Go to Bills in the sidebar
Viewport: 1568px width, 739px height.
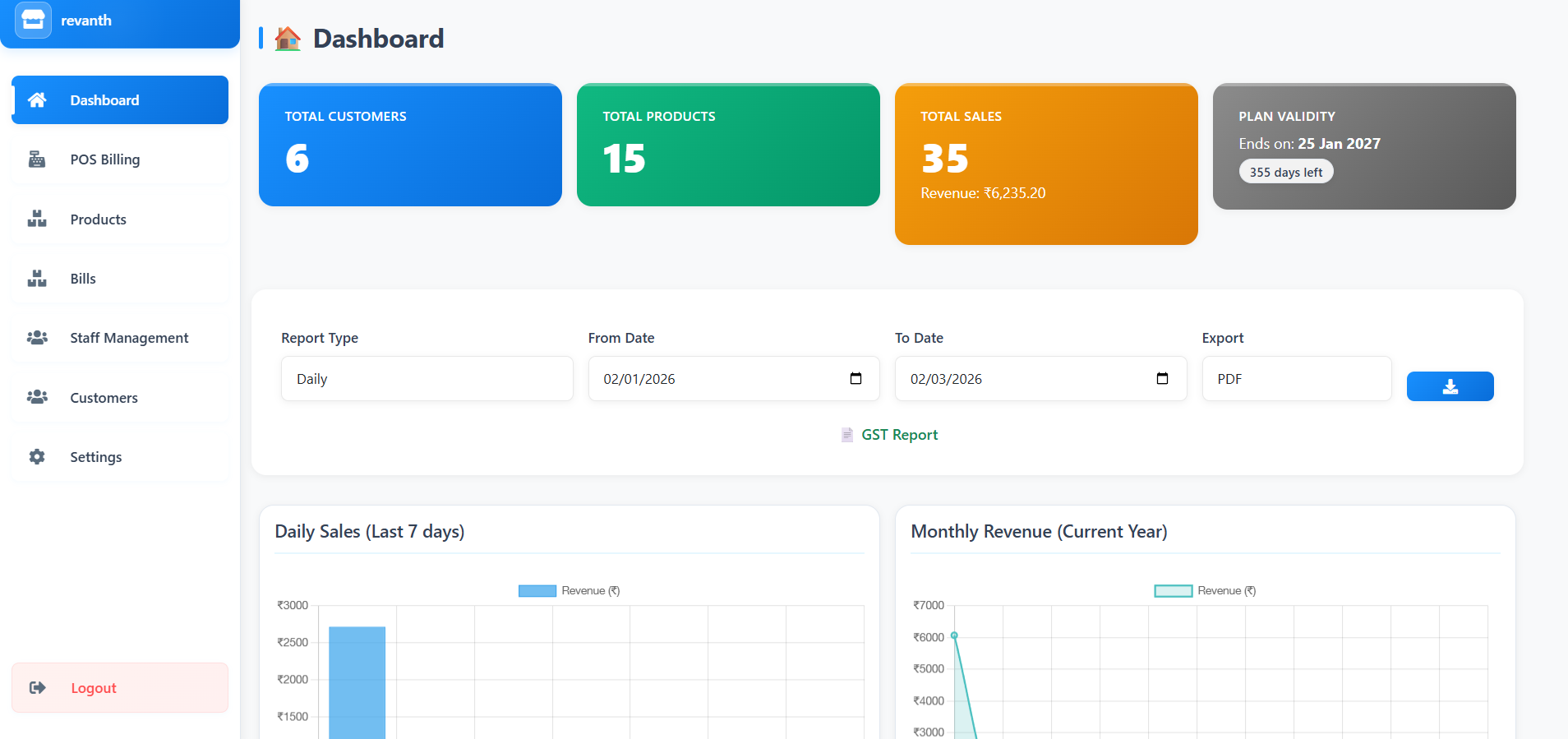[x=83, y=279]
